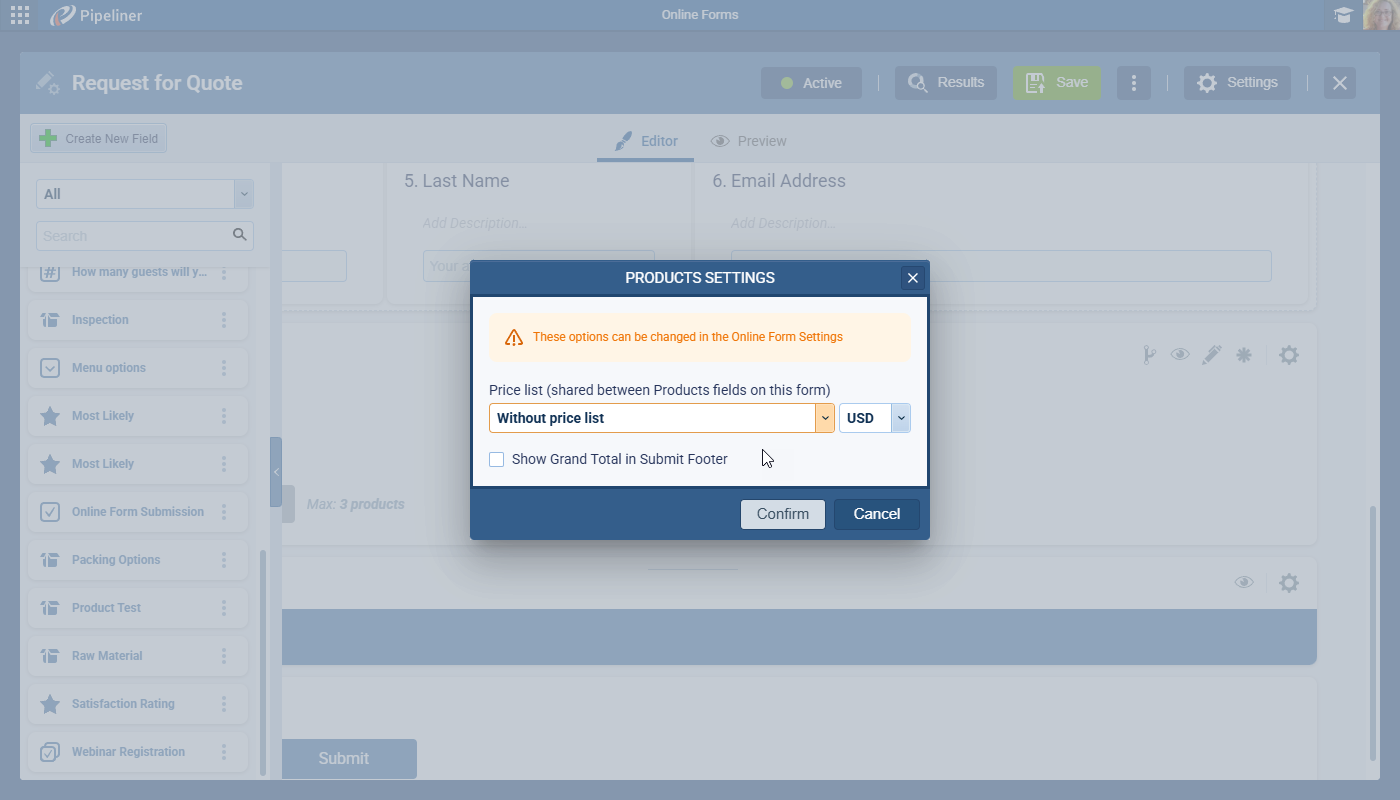Open the USD currency dropdown

900,418
